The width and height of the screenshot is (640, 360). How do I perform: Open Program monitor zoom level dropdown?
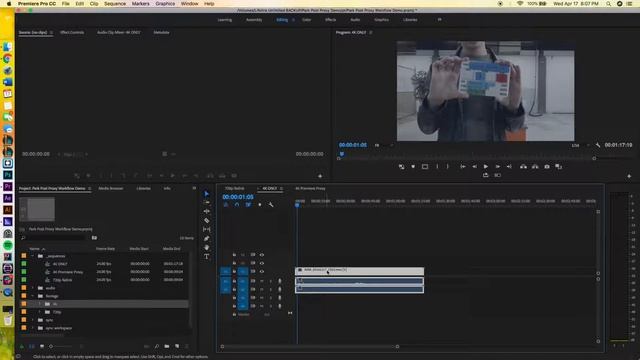(x=383, y=145)
